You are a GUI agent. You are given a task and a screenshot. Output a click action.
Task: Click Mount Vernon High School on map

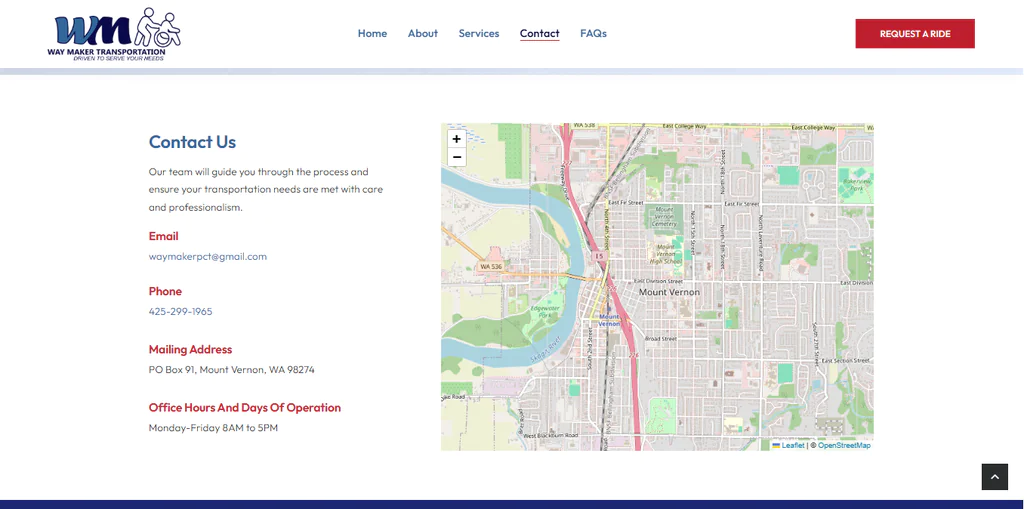[665, 253]
